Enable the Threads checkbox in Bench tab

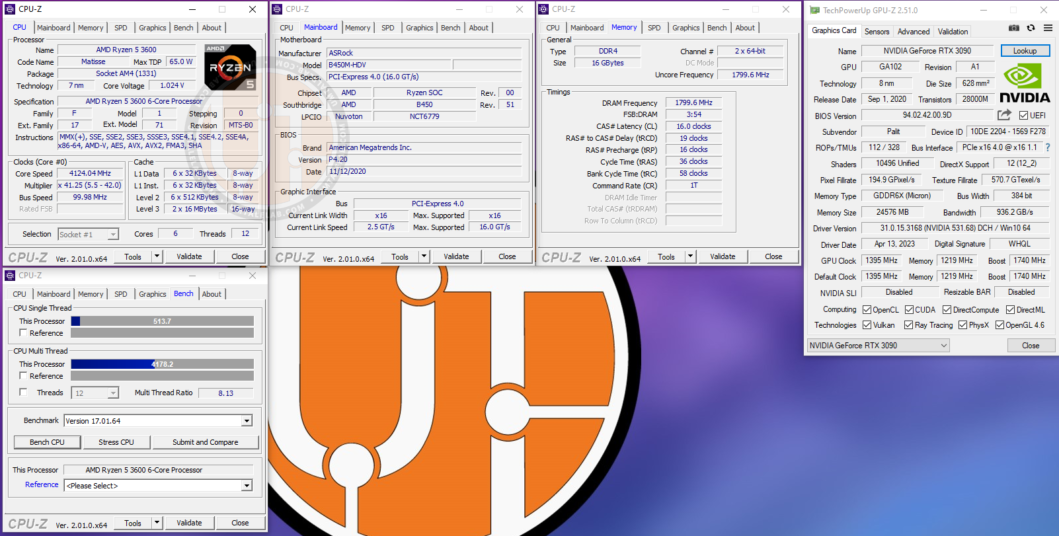[23, 393]
